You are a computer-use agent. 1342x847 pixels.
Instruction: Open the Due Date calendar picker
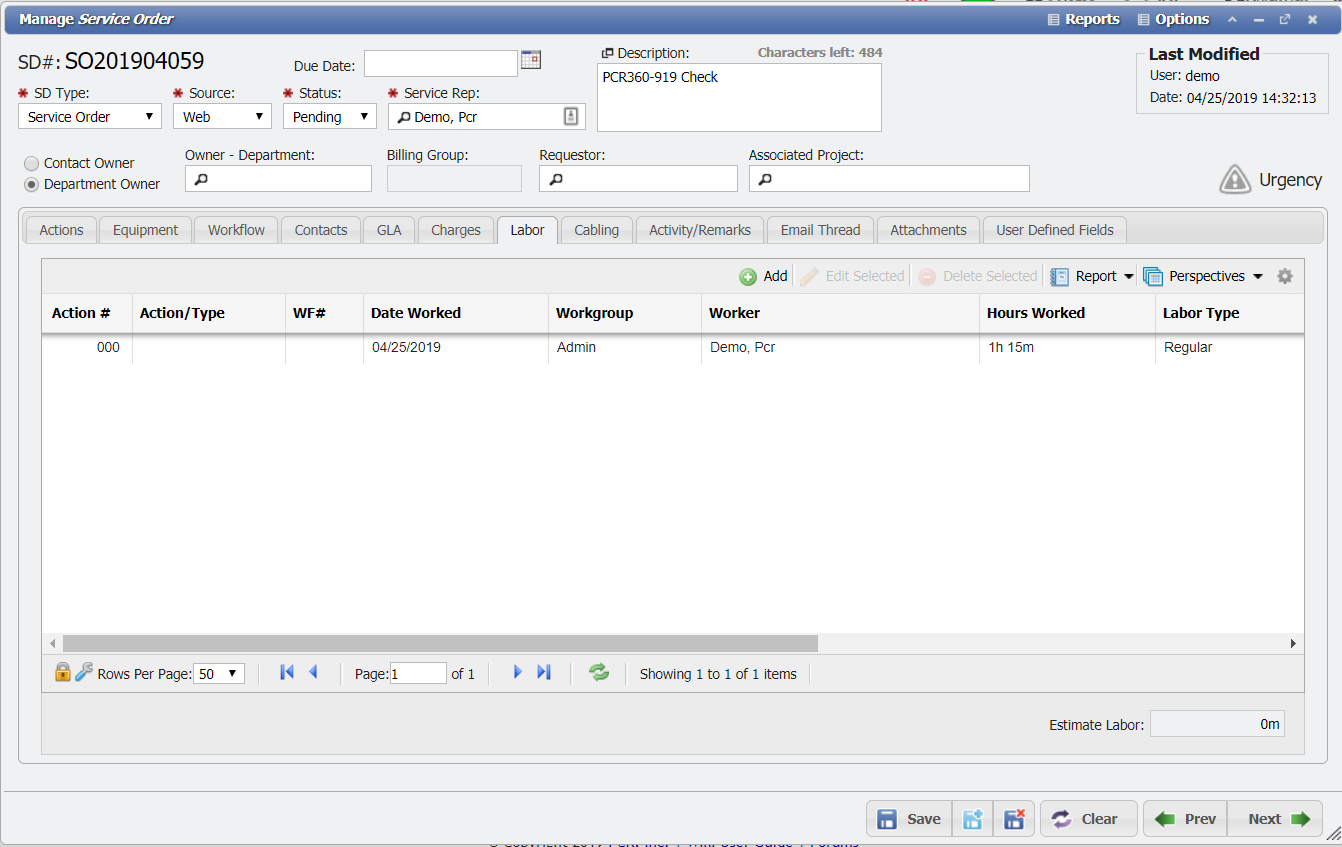pyautogui.click(x=531, y=60)
